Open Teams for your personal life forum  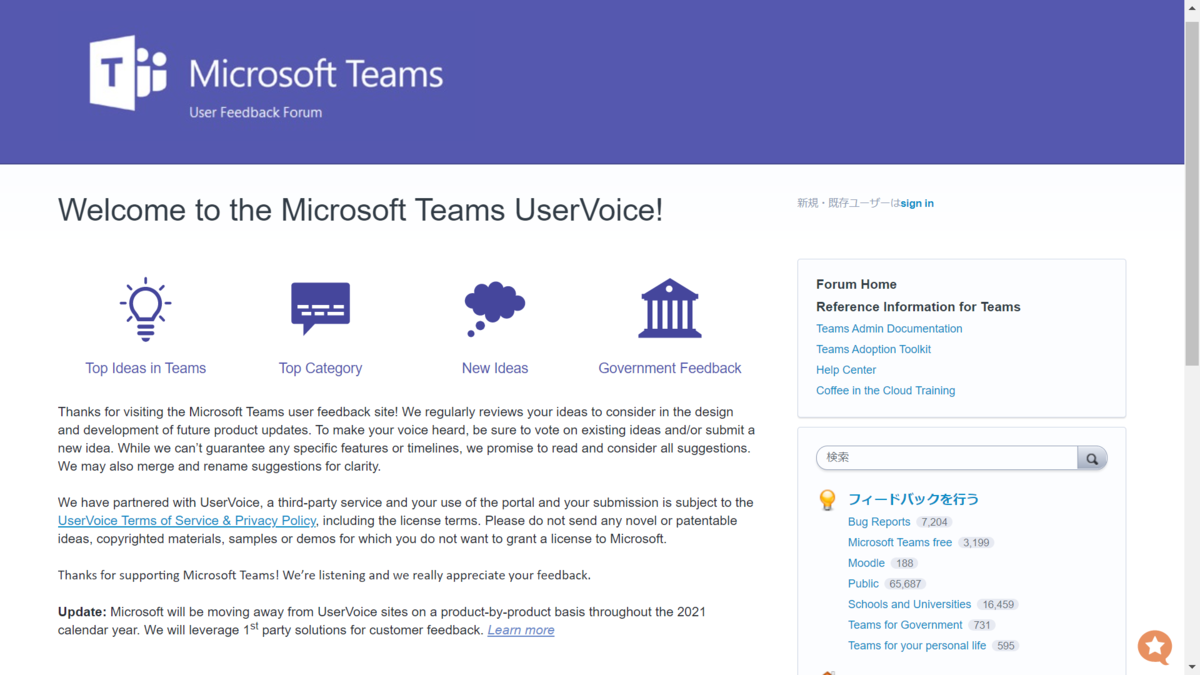pyautogui.click(x=917, y=646)
